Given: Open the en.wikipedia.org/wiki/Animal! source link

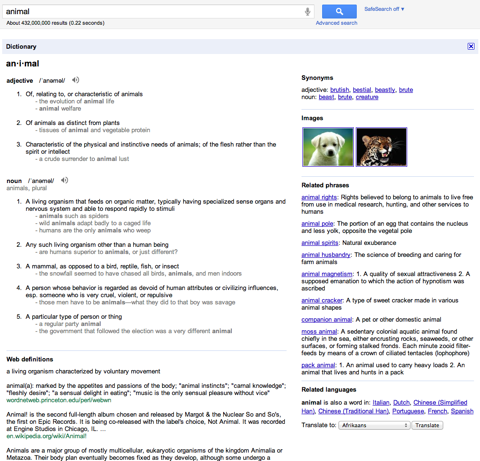Looking at the screenshot, I should [x=46, y=436].
